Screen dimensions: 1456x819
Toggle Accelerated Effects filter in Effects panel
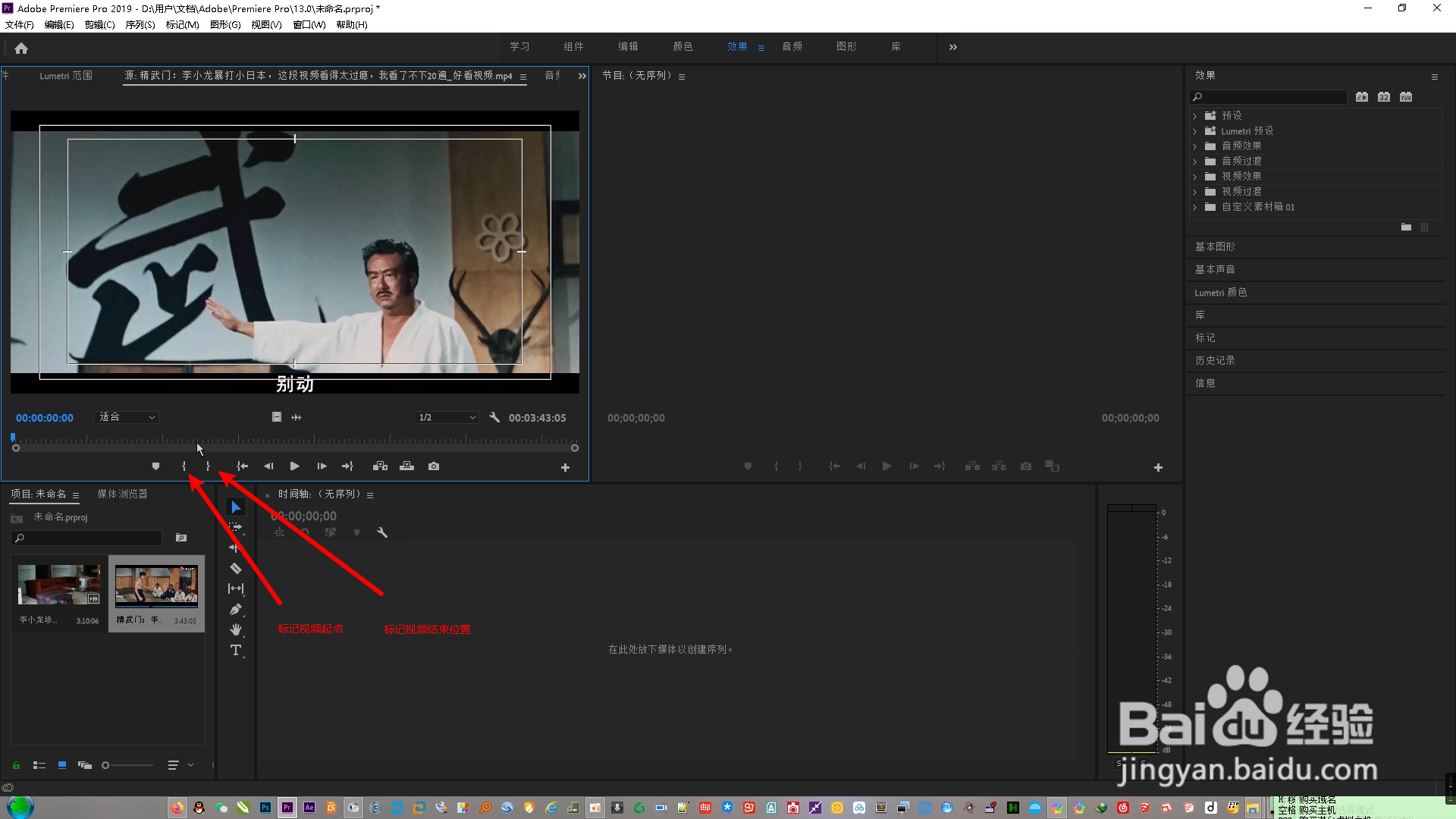point(1362,97)
